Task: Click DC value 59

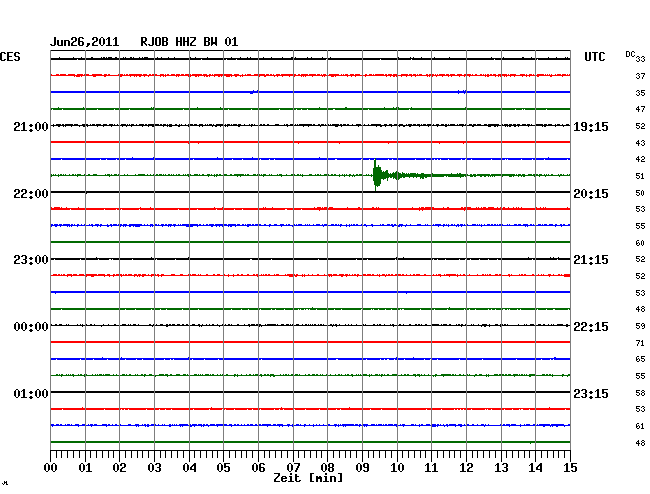Action: click(640, 326)
